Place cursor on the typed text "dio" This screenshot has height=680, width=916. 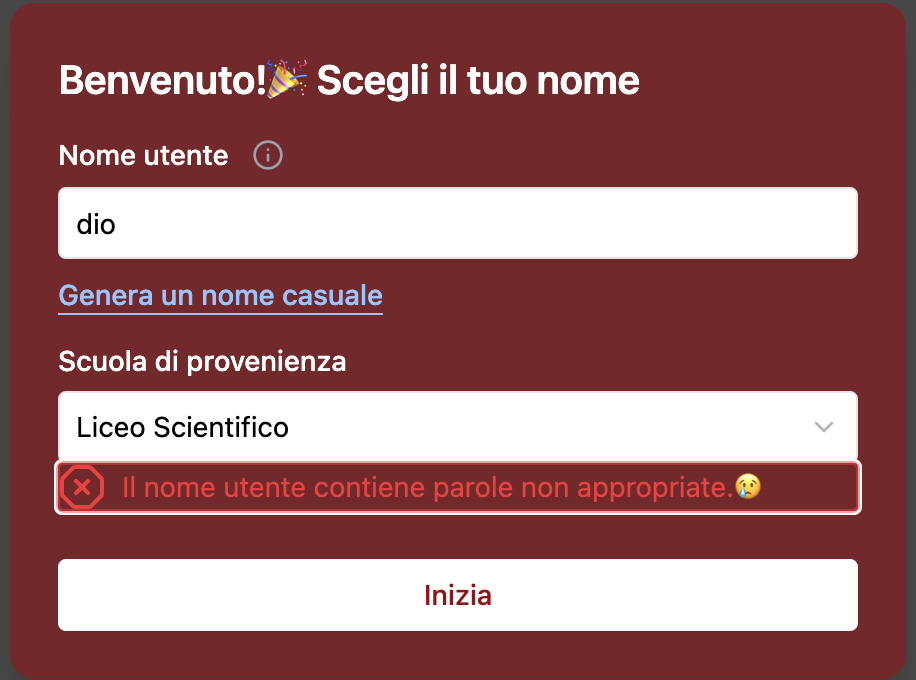tap(96, 224)
